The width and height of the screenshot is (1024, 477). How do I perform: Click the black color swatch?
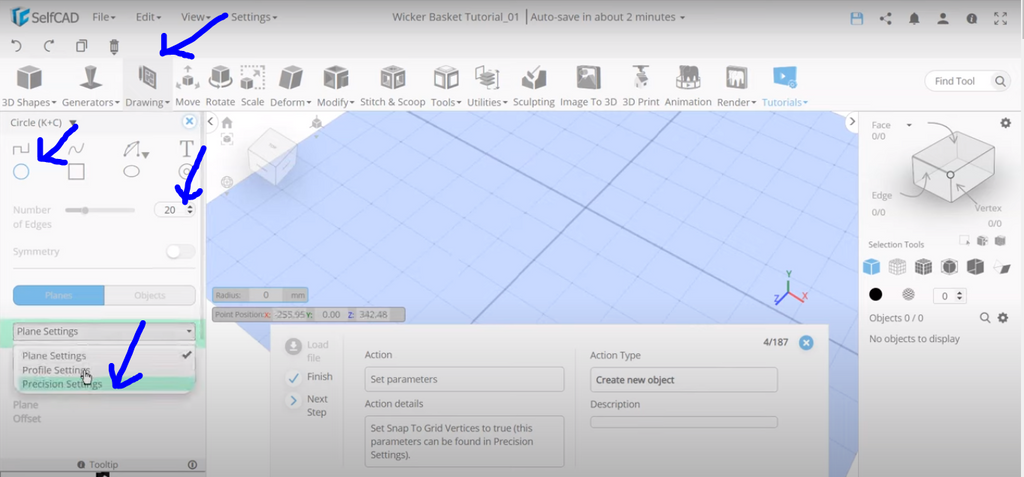pos(876,295)
